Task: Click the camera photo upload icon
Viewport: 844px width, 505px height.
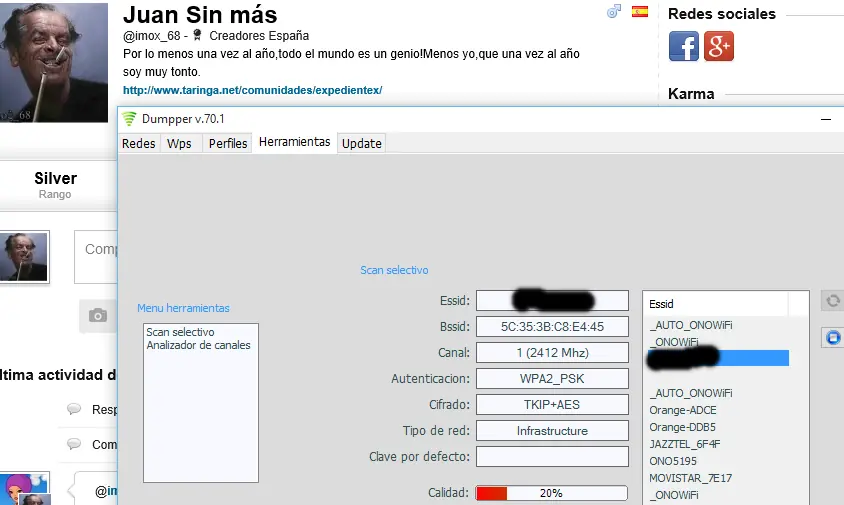Action: pos(98,315)
